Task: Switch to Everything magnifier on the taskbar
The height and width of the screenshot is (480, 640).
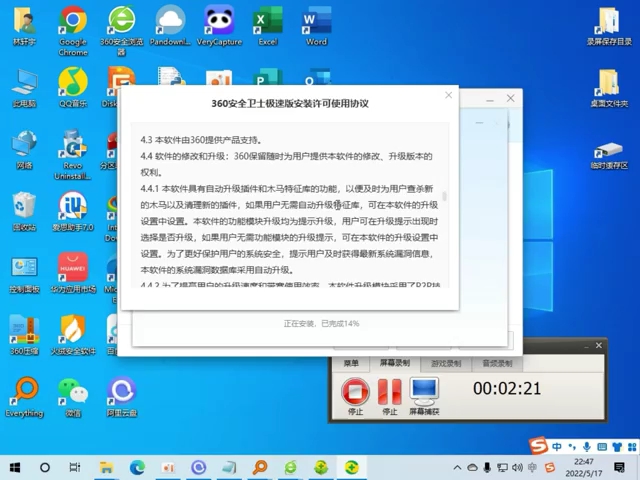Action: [x=260, y=467]
